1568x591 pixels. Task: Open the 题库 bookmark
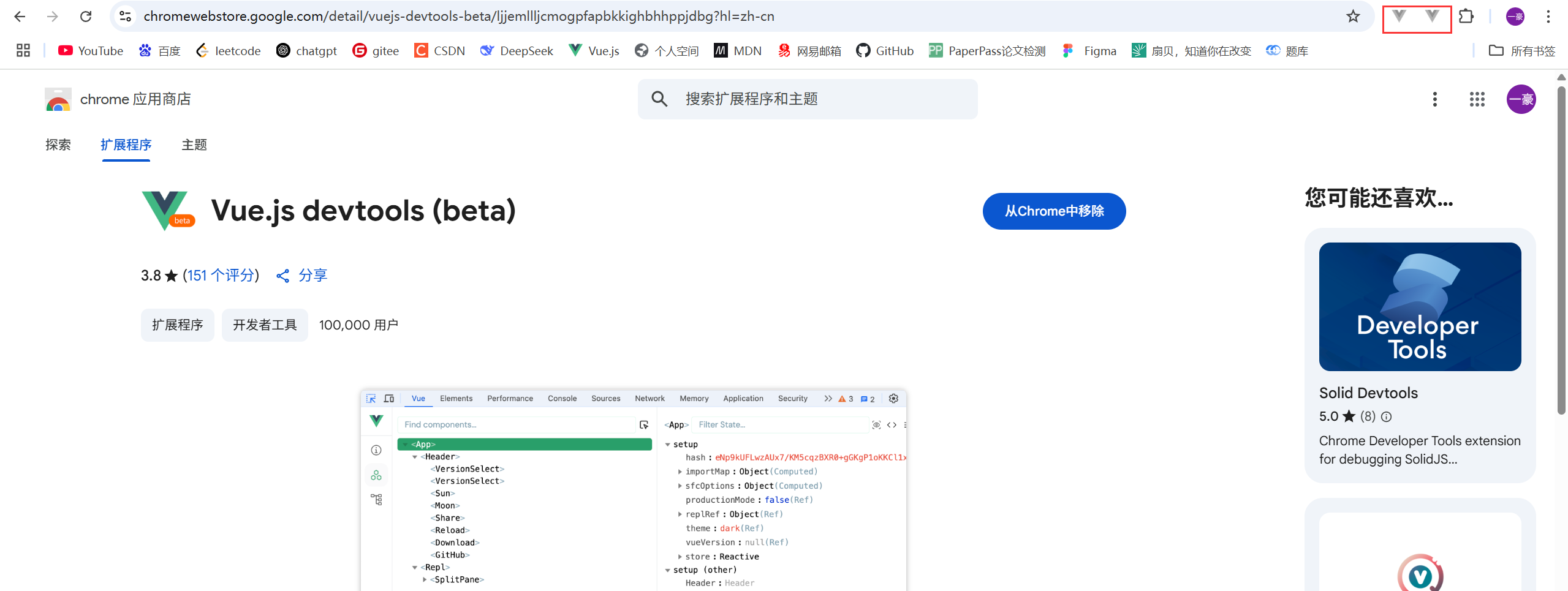click(1287, 51)
